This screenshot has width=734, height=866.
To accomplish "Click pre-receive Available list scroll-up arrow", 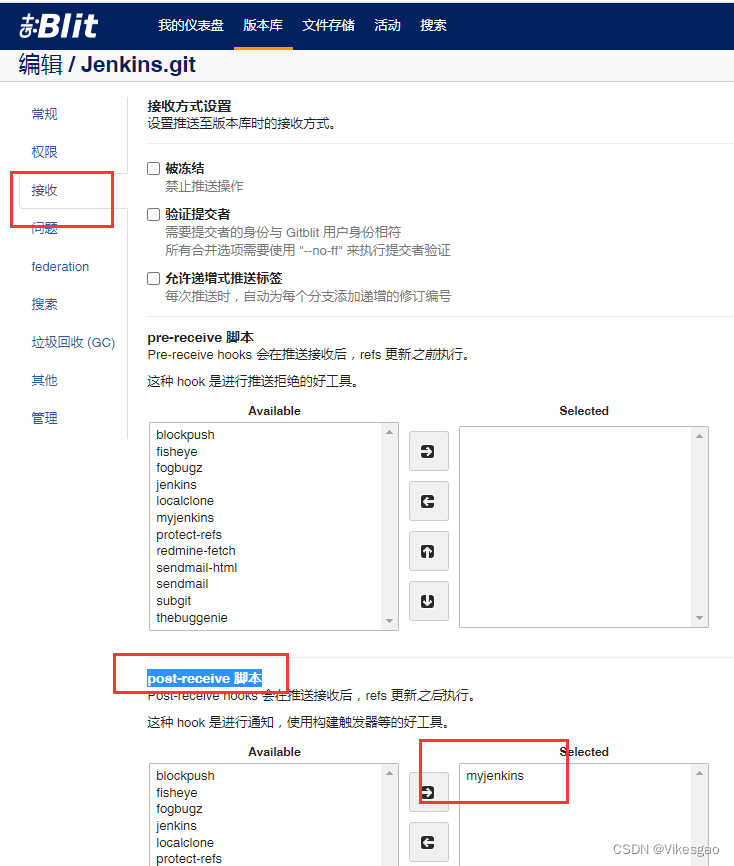I will pyautogui.click(x=389, y=432).
